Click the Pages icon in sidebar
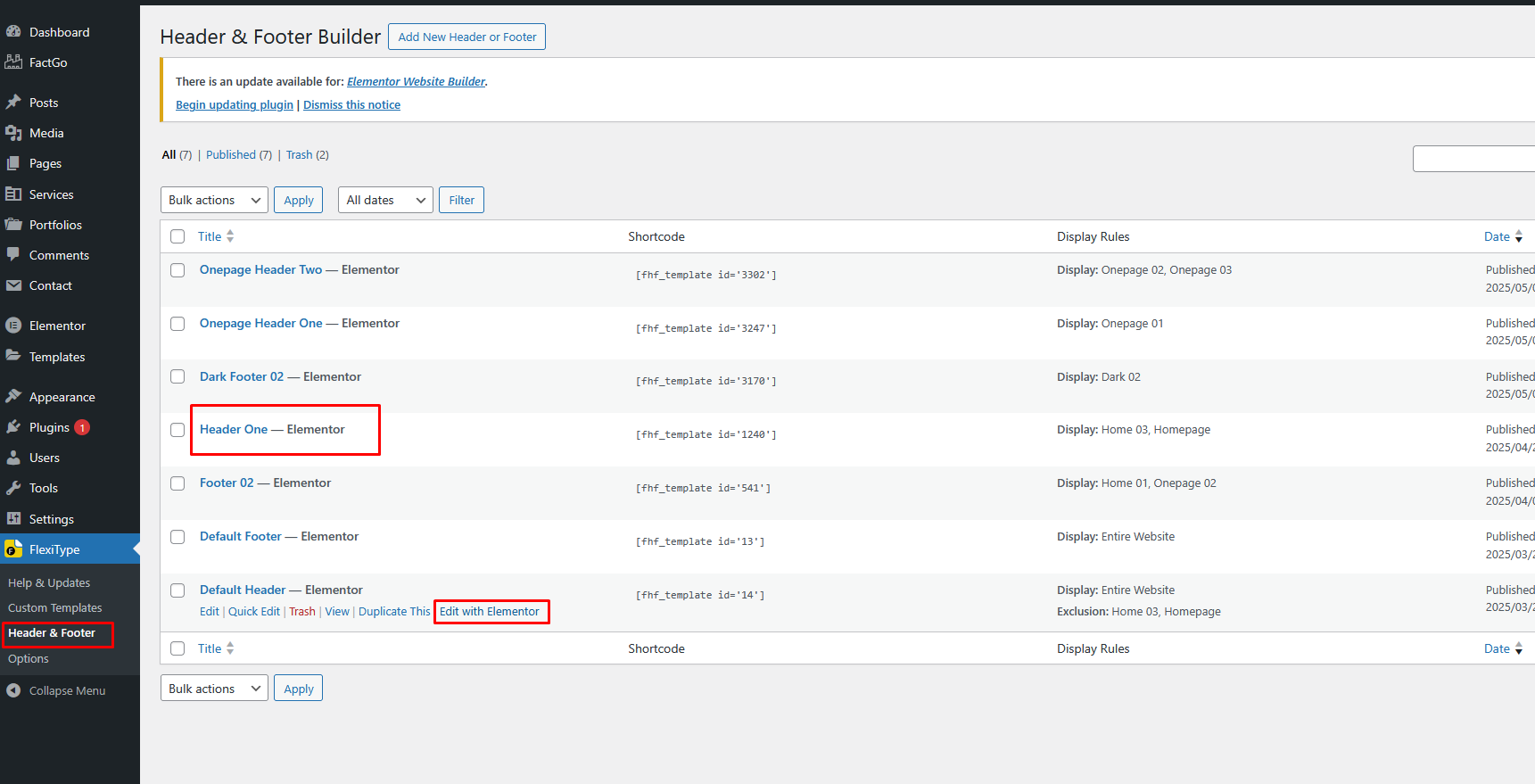Image resolution: width=1535 pixels, height=784 pixels. [13, 163]
